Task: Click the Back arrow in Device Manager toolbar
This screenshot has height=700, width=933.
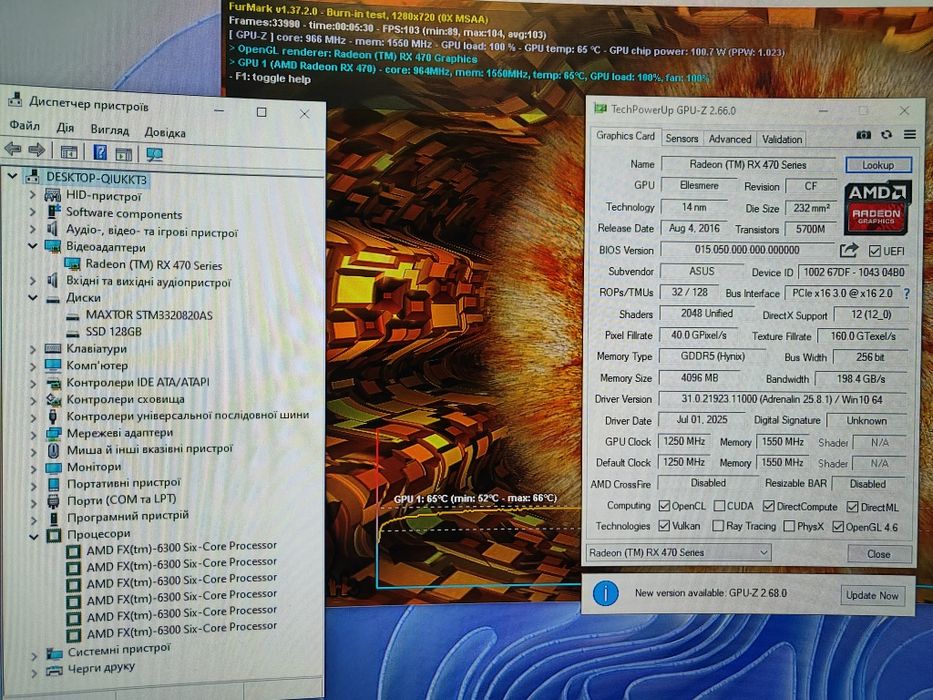Action: point(12,149)
